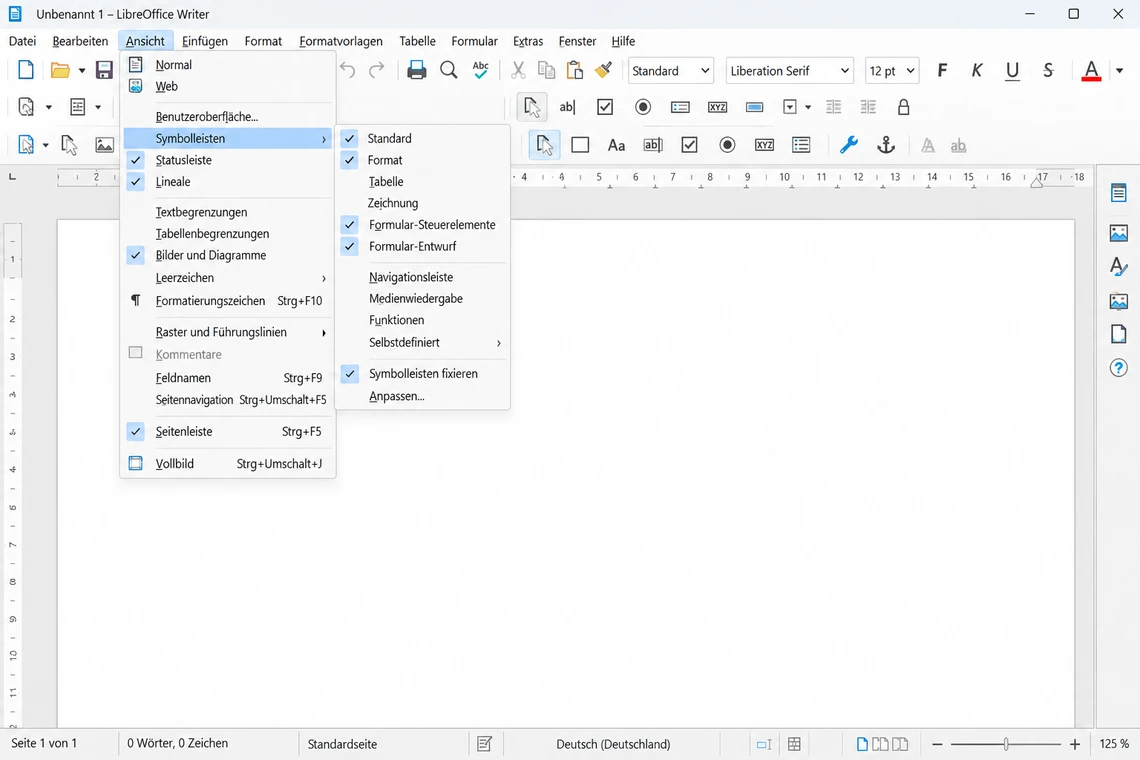Click the wrench control properties icon
This screenshot has height=760, width=1140.
click(848, 145)
